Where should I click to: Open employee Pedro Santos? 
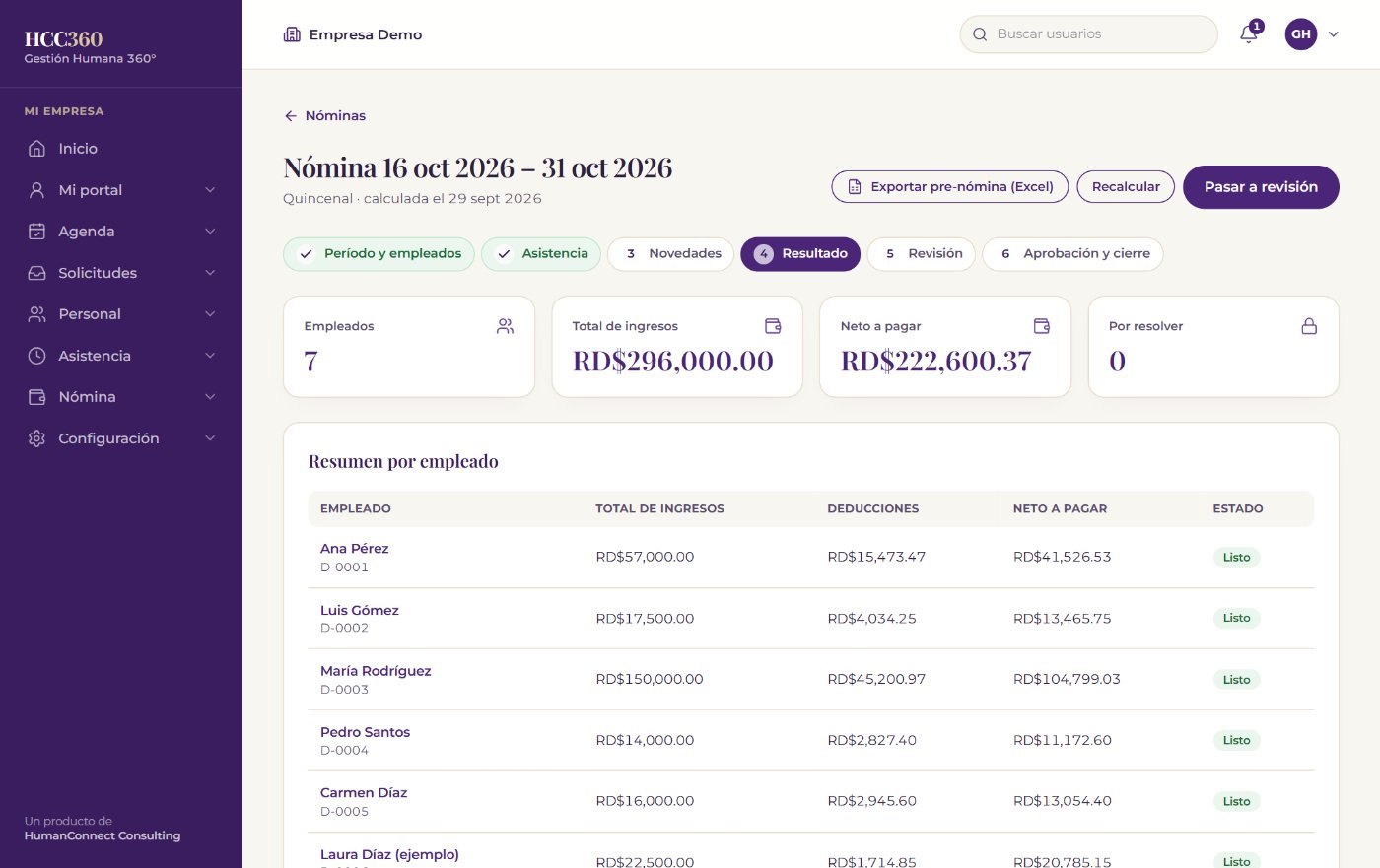pyautogui.click(x=365, y=732)
